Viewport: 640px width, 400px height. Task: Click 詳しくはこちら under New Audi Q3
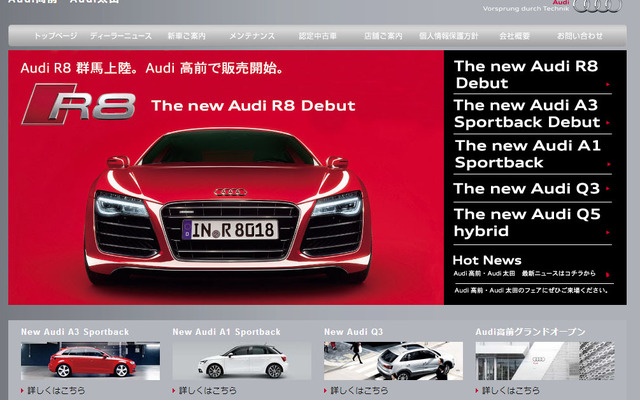[359, 391]
